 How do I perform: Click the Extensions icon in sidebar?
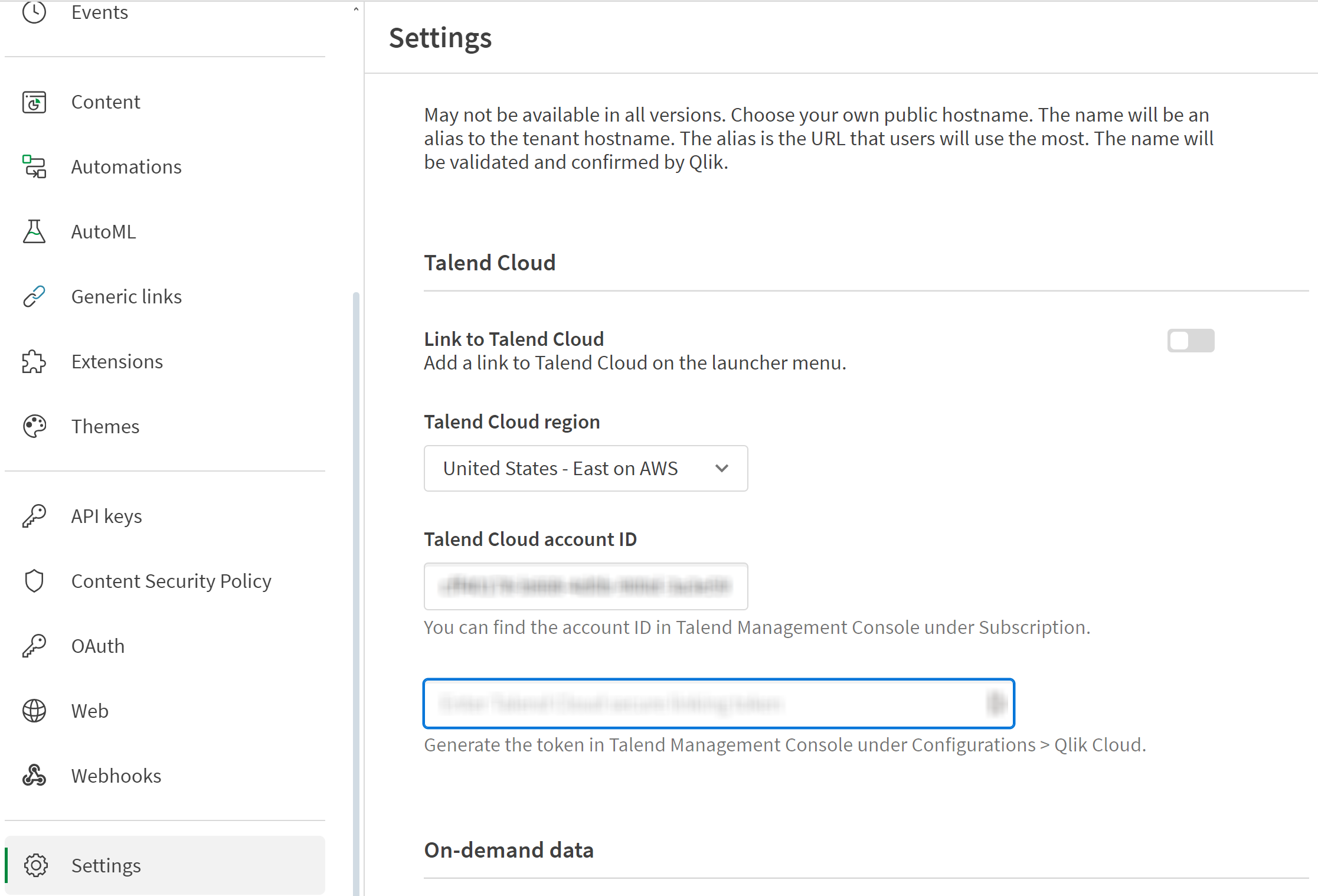point(34,361)
